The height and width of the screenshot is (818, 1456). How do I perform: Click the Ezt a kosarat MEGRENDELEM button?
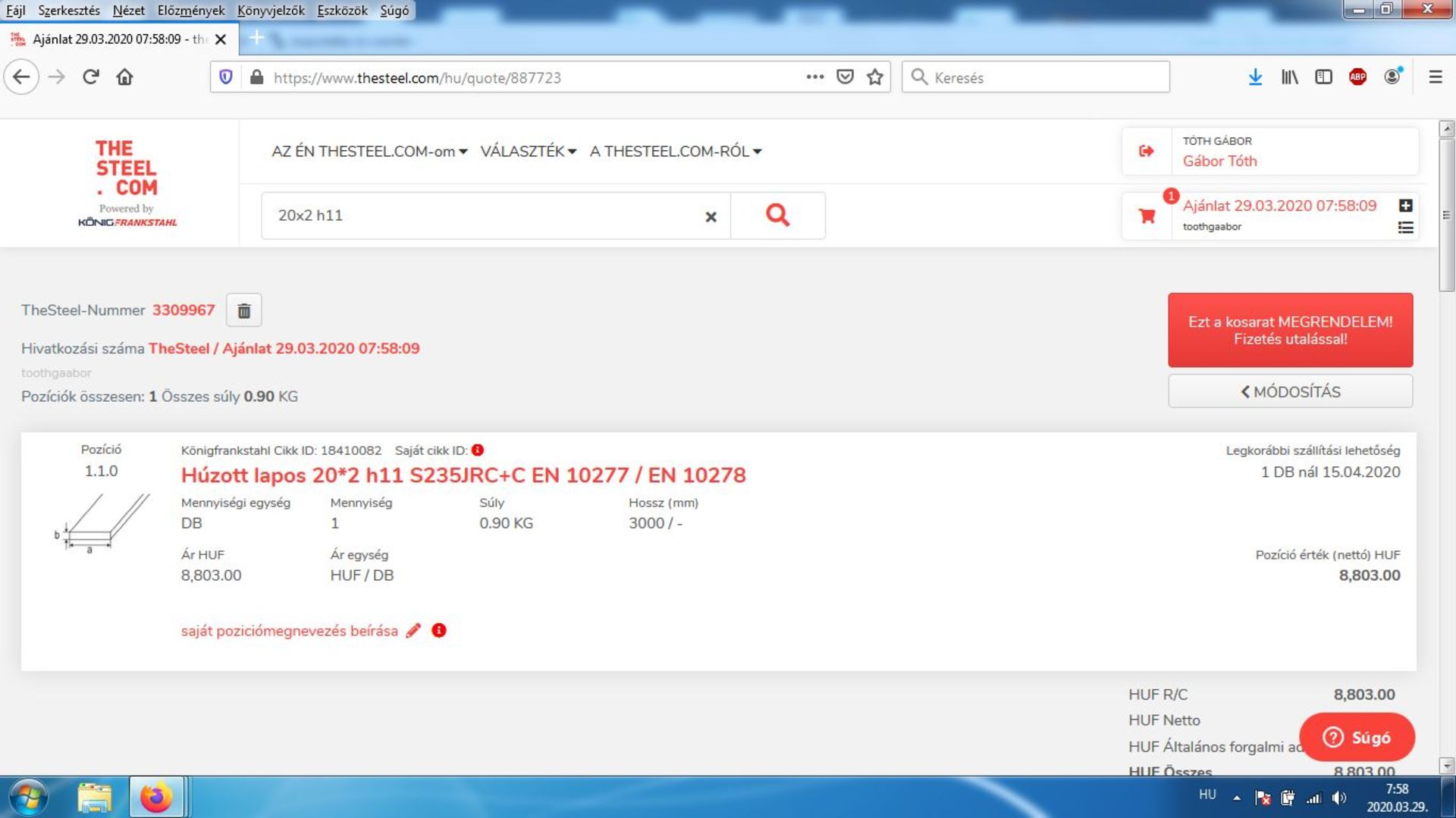click(x=1290, y=331)
